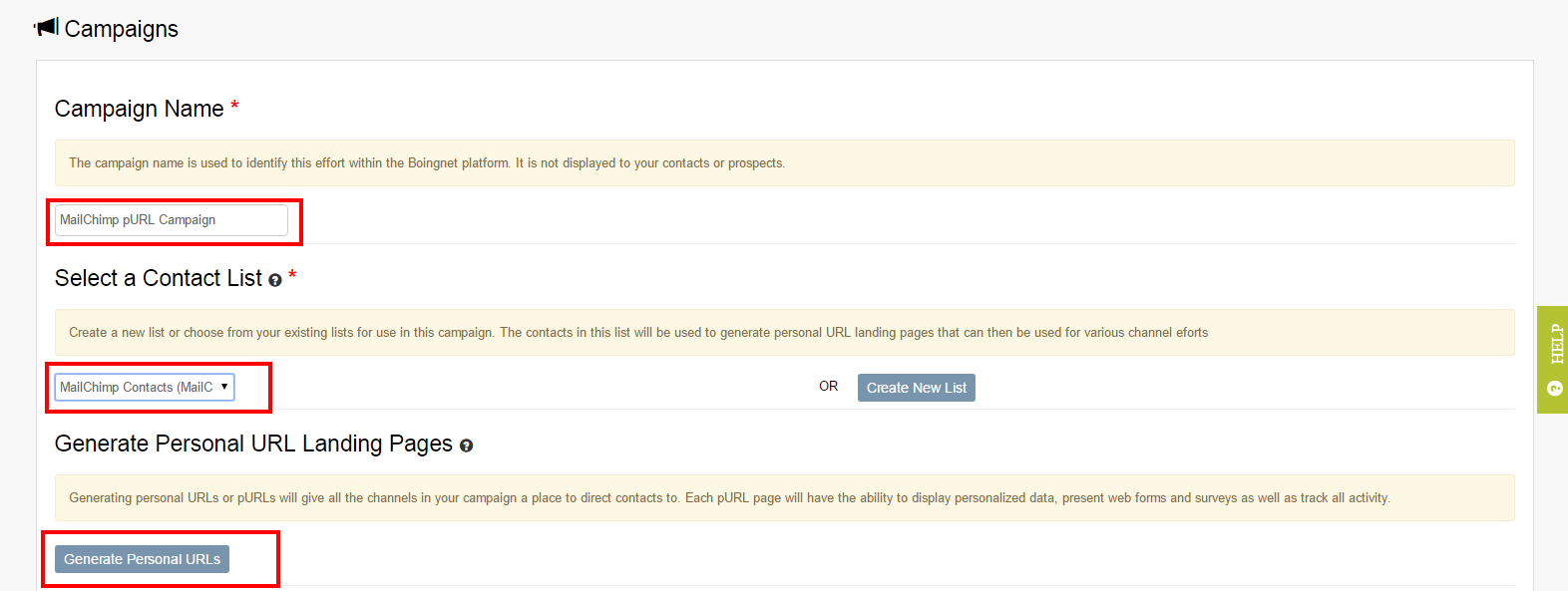
Task: Click the megaphone icon beside Campaigns
Action: [x=46, y=27]
